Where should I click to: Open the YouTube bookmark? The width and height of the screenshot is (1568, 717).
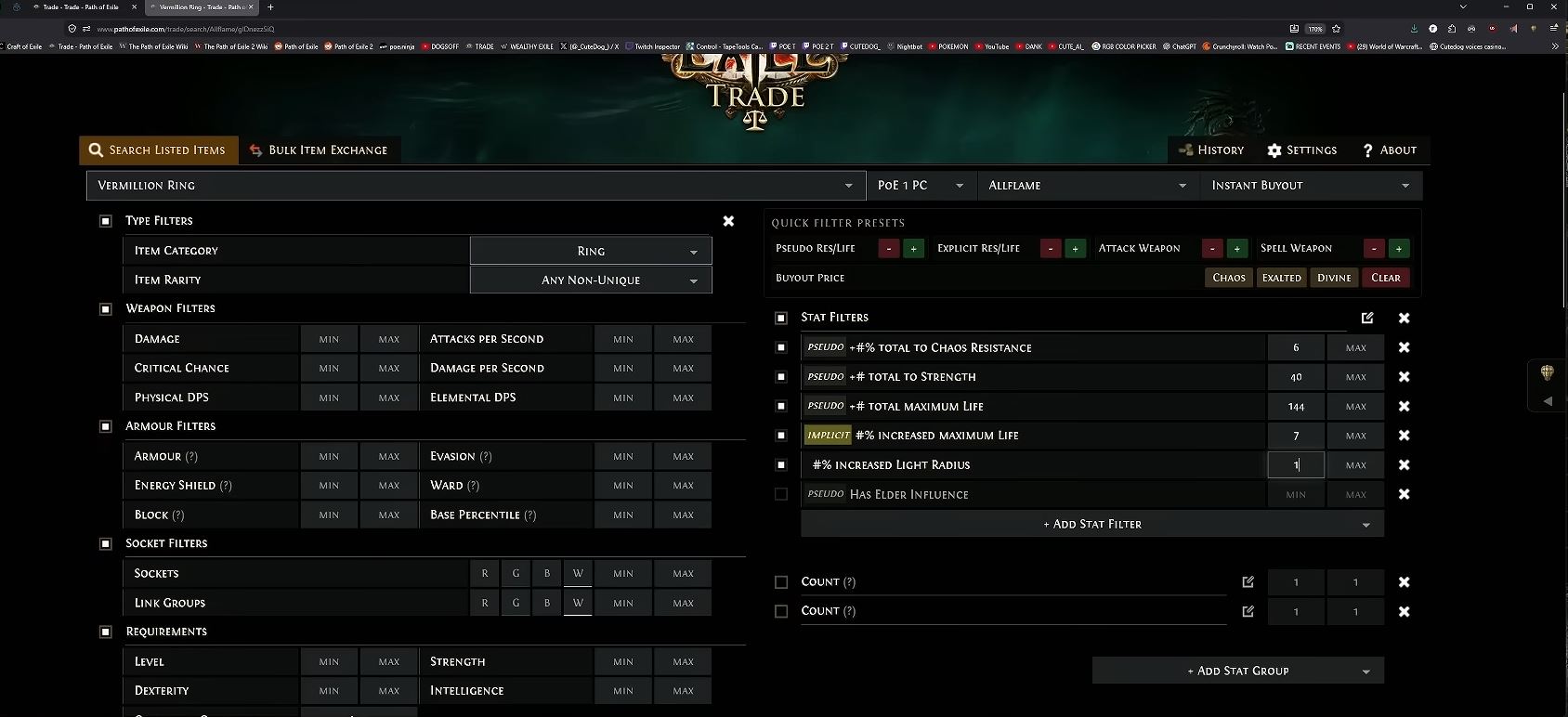[992, 46]
